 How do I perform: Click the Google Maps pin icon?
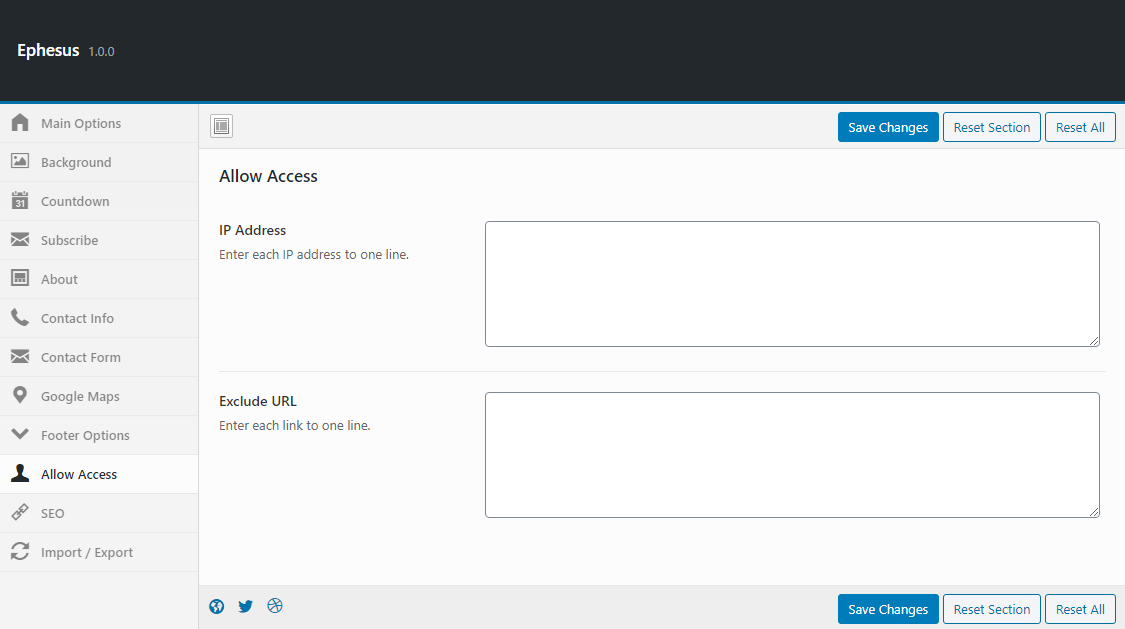(20, 396)
